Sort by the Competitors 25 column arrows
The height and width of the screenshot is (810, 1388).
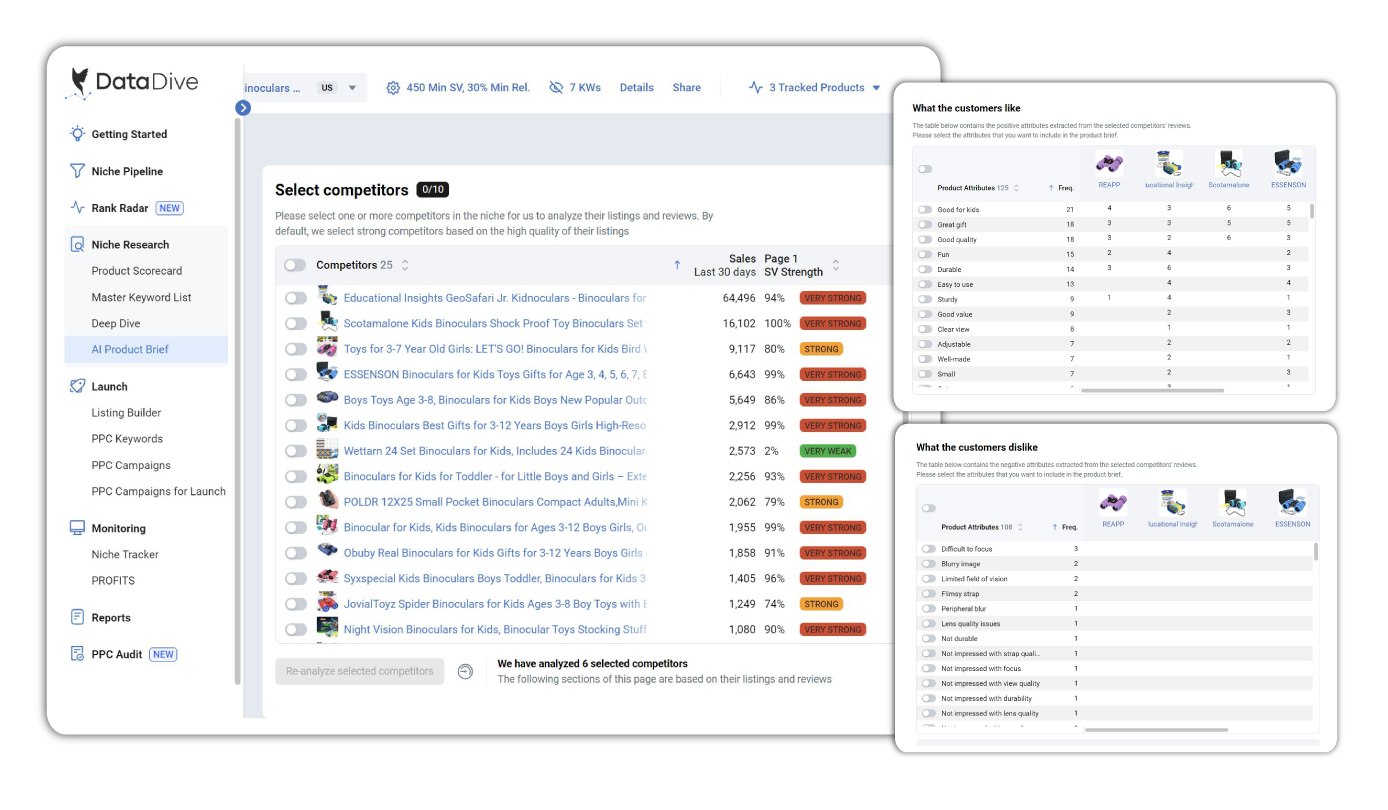404,265
